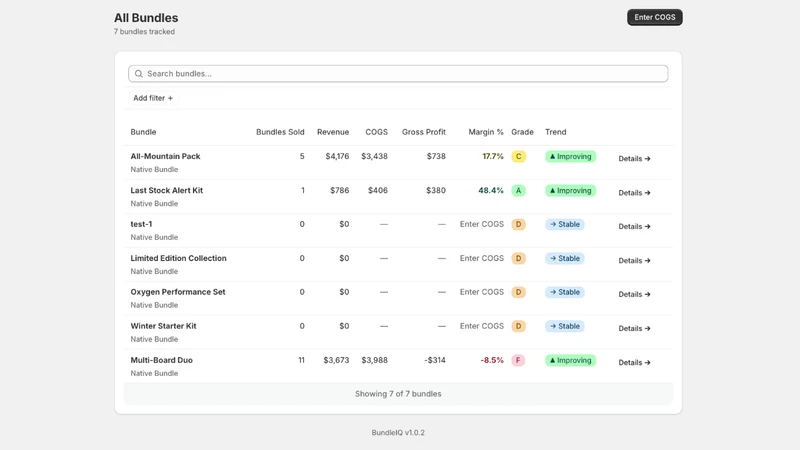800x450 pixels.
Task: Click the 7 bundles tracked subtitle
Action: (x=144, y=32)
